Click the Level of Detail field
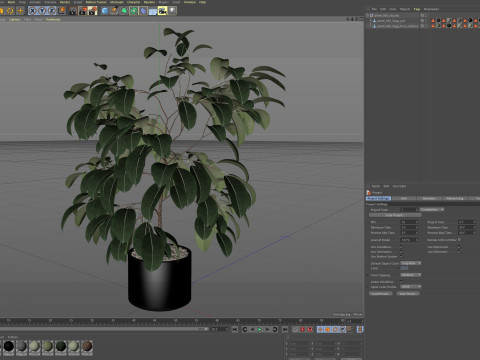The image size is (480, 360). pyautogui.click(x=409, y=240)
